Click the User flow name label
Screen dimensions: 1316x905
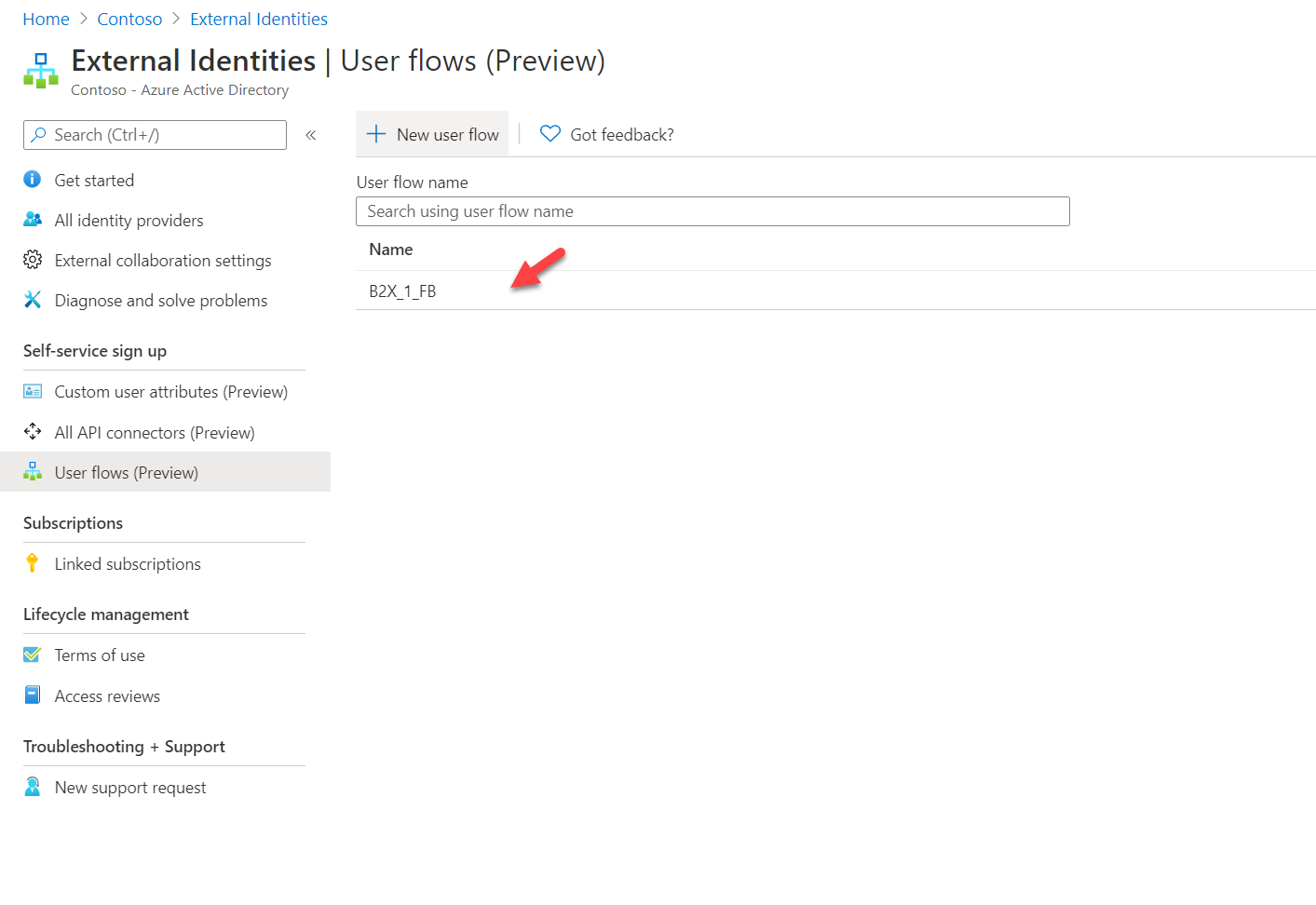[x=413, y=182]
